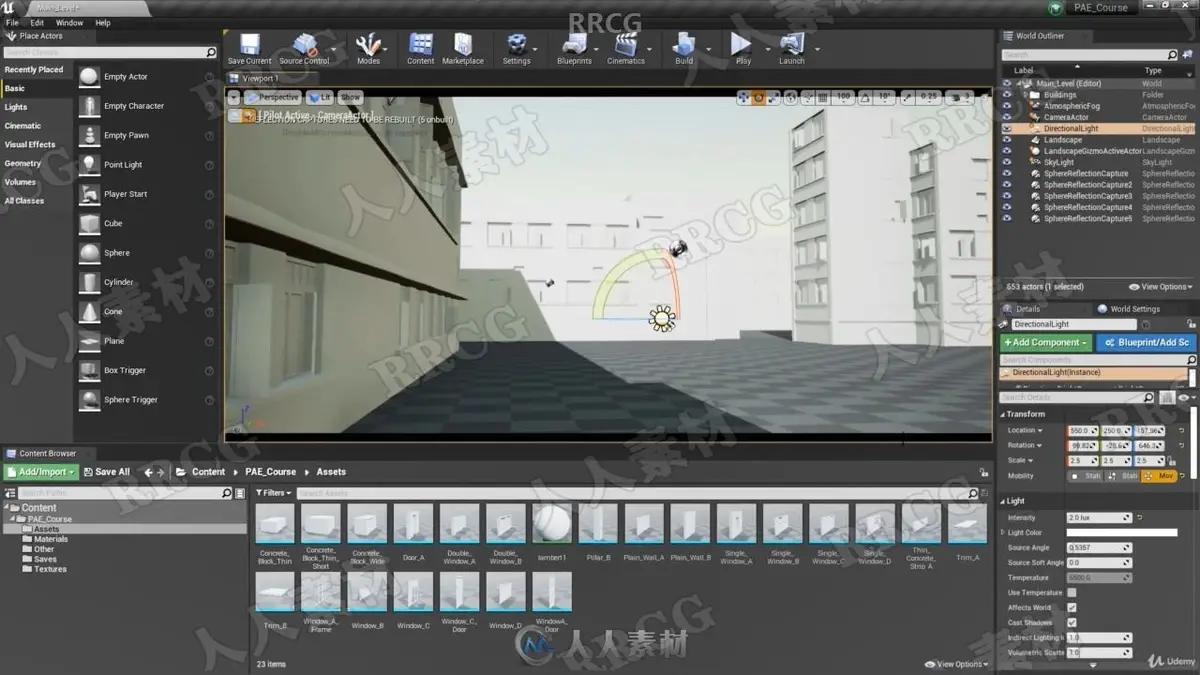This screenshot has height=675, width=1200.
Task: Open the Help menu
Action: (x=103, y=22)
